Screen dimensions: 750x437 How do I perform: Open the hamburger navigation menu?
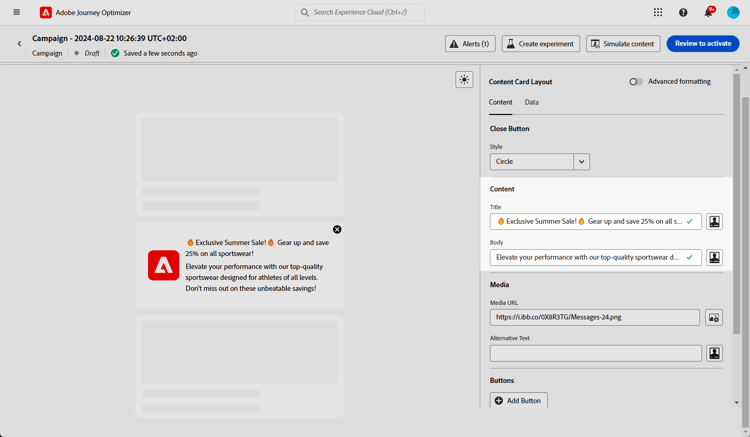pos(17,12)
